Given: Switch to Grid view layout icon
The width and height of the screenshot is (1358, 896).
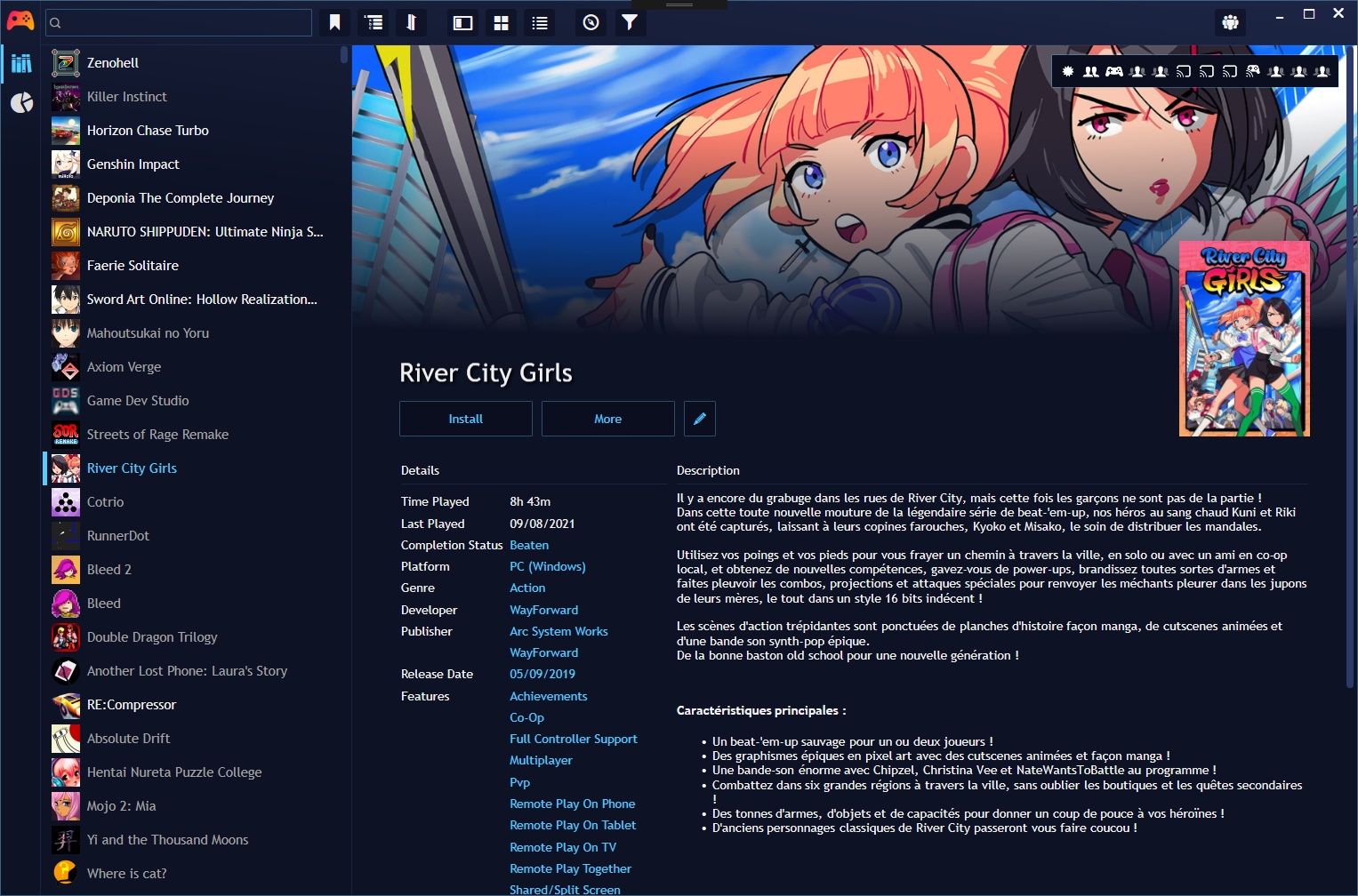Looking at the screenshot, I should (501, 23).
